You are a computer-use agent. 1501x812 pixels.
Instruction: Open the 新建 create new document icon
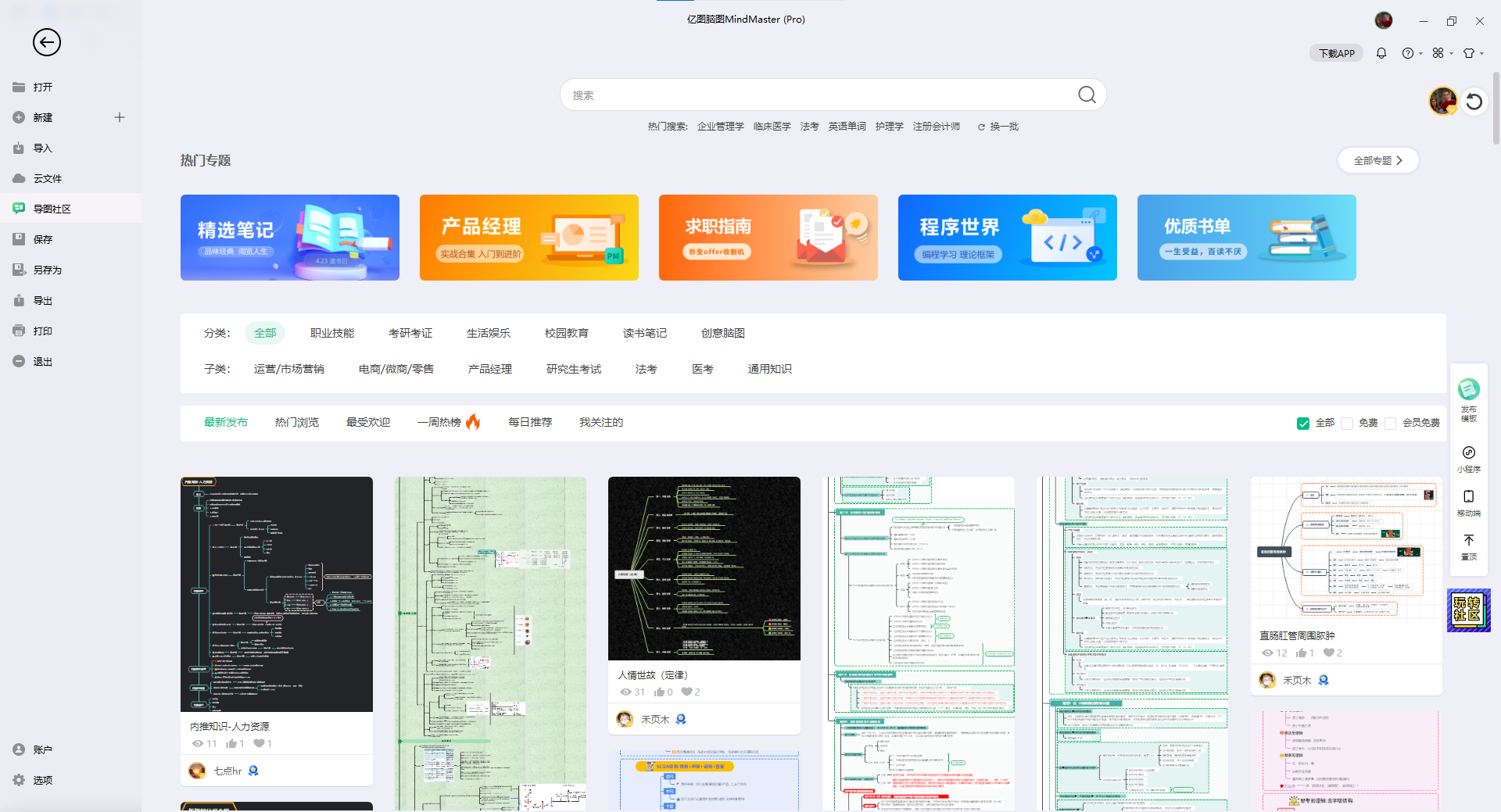20,117
